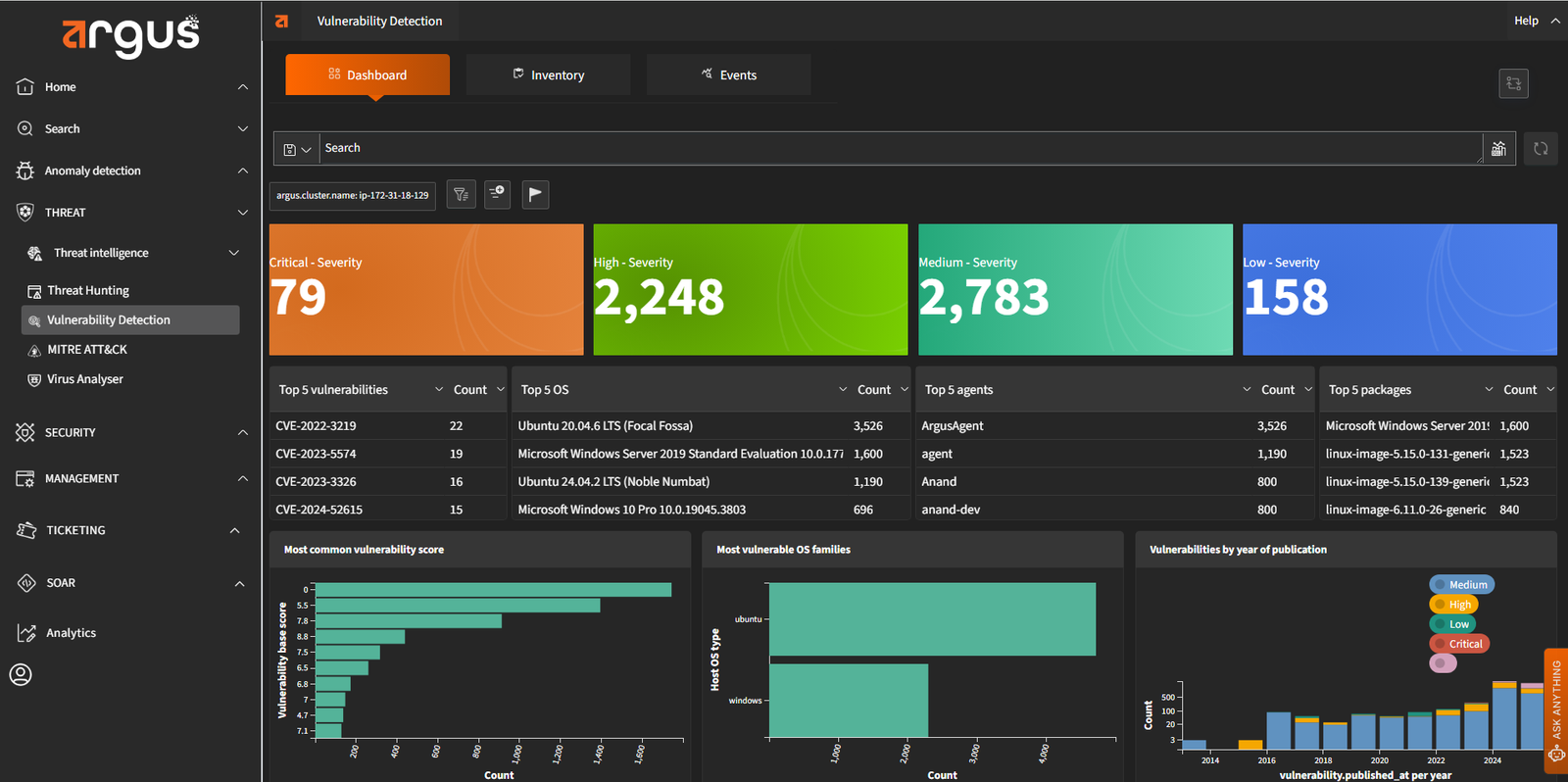Click the flag icon button in filter row

pyautogui.click(x=535, y=194)
